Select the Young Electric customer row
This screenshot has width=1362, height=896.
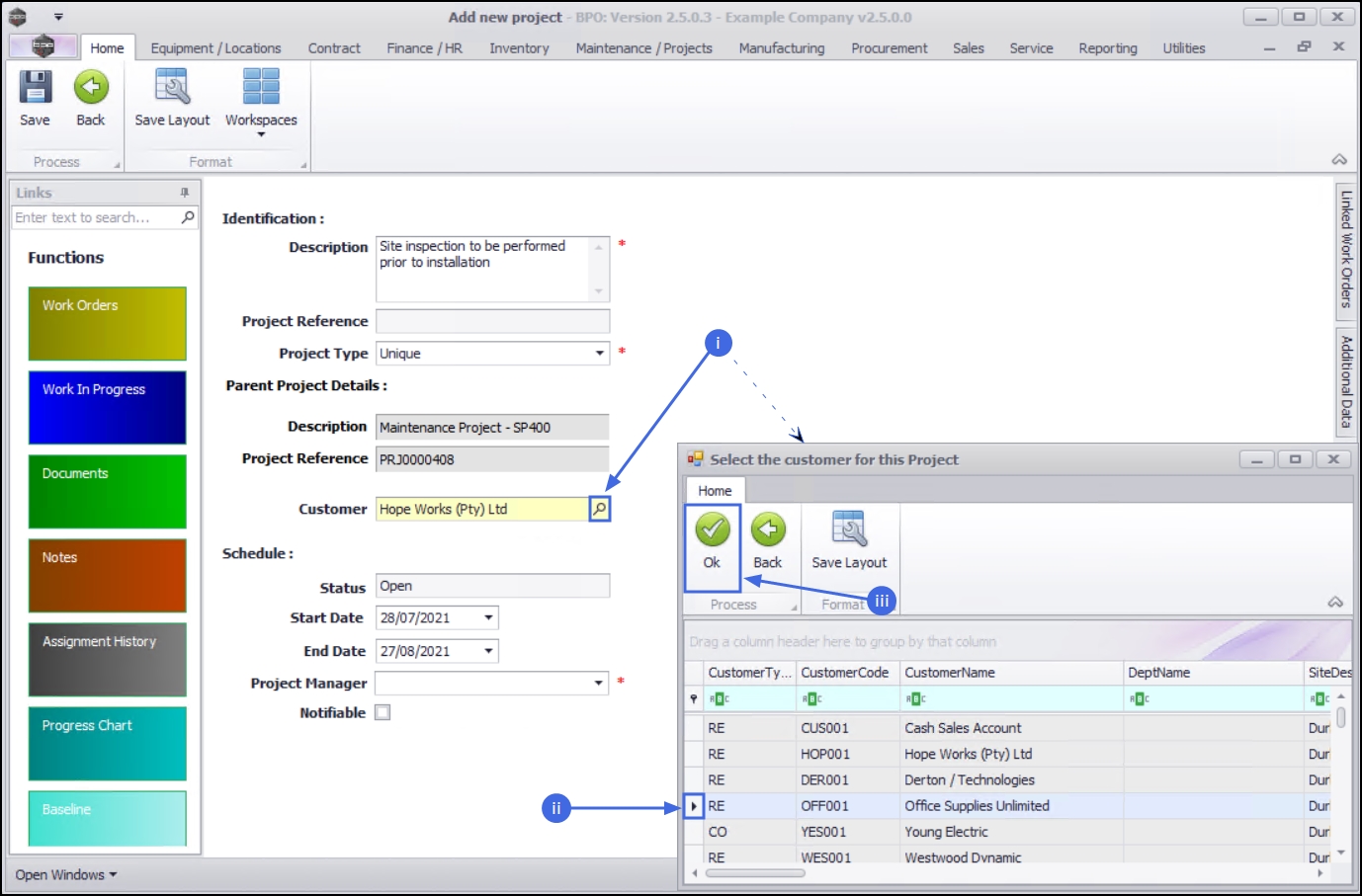pyautogui.click(x=1008, y=832)
